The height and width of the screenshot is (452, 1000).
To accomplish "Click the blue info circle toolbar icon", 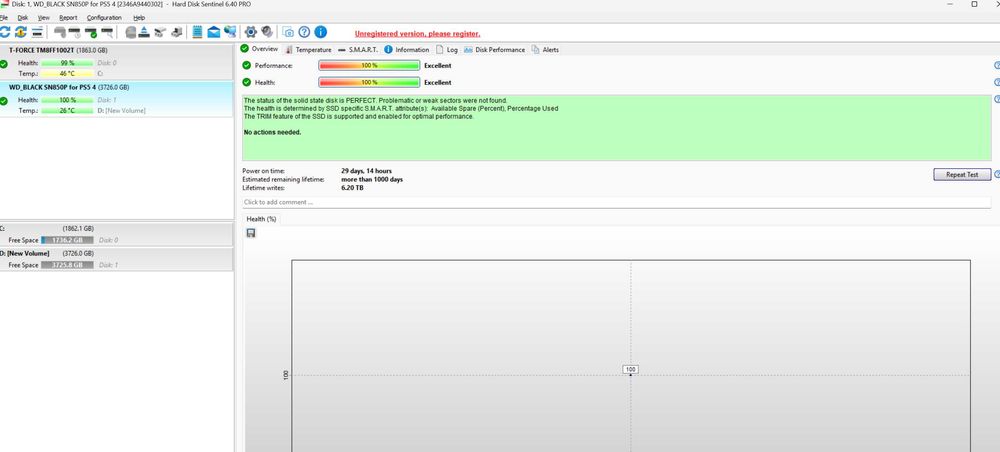I will click(x=321, y=32).
